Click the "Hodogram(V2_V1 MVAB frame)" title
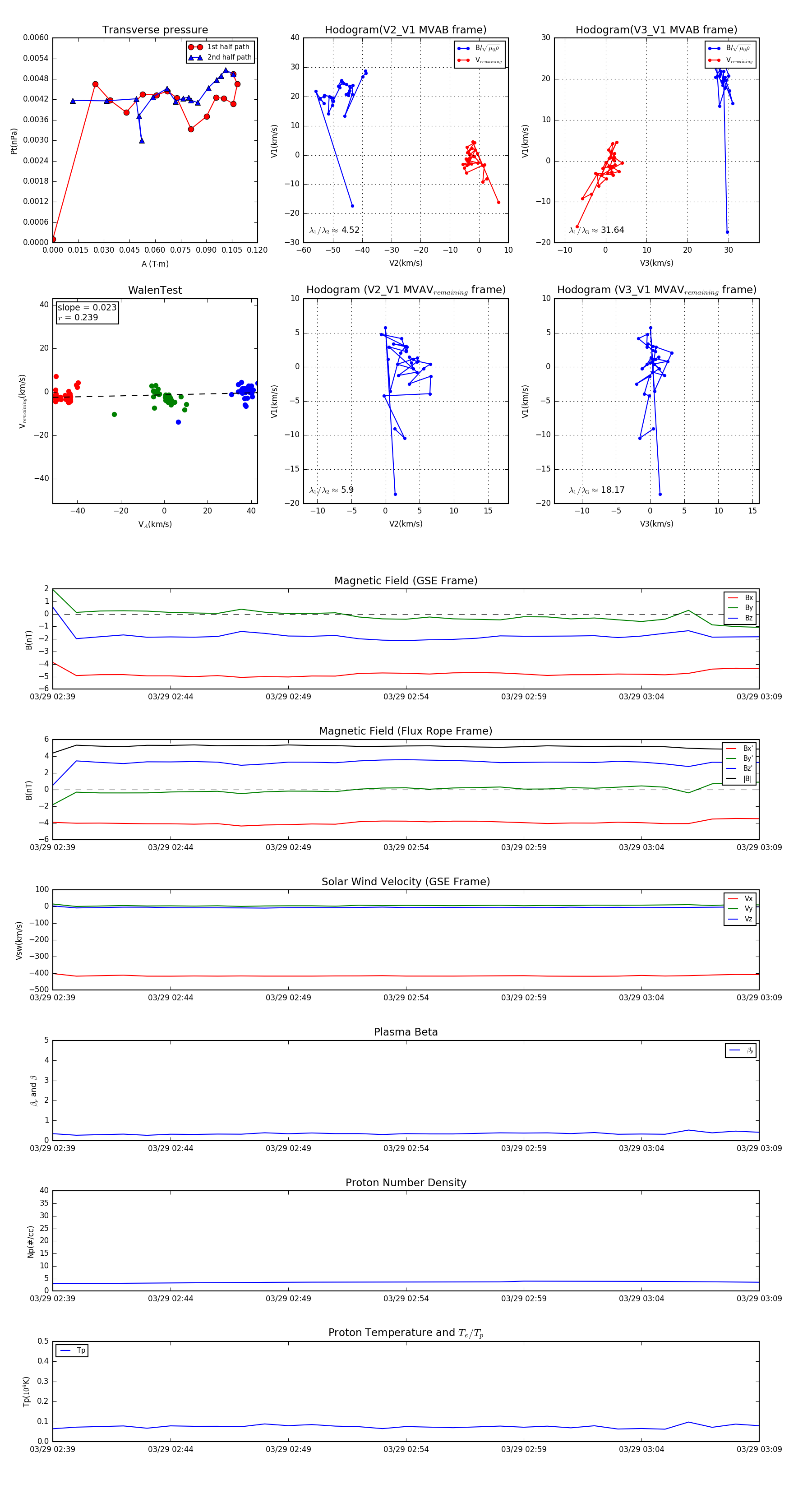 [406, 30]
